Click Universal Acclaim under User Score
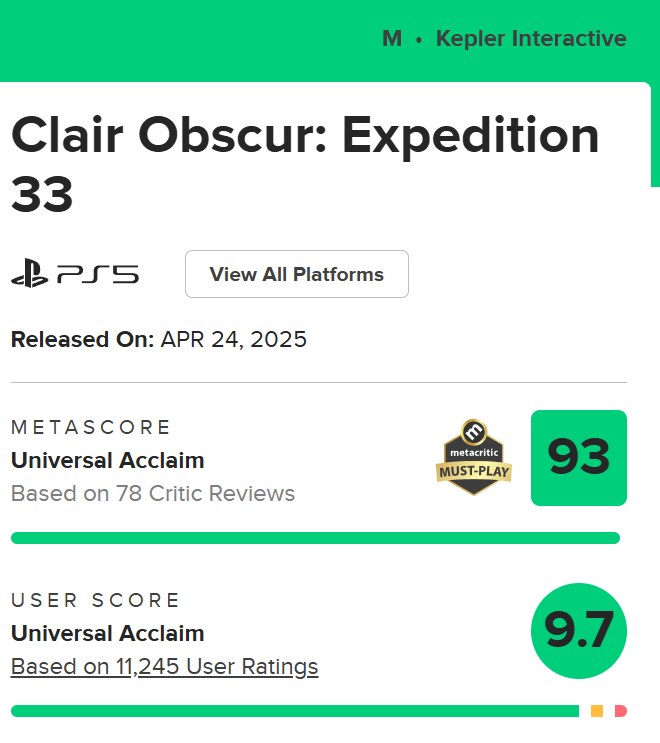This screenshot has height=743, width=660. pyautogui.click(x=107, y=633)
